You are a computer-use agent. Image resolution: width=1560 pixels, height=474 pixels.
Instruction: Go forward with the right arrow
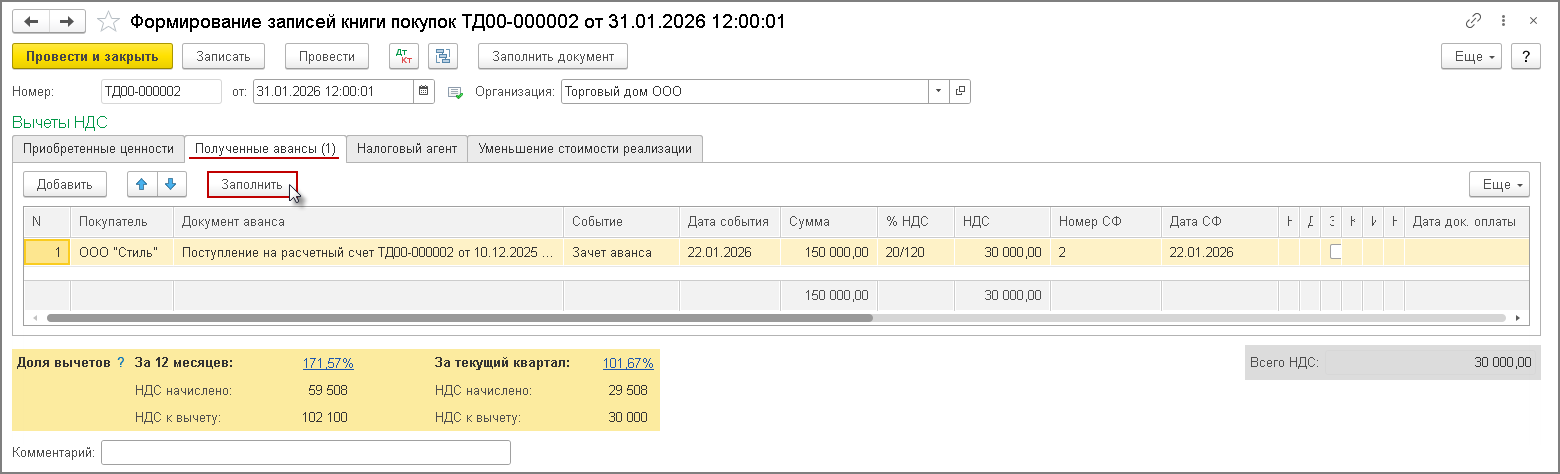pos(66,20)
